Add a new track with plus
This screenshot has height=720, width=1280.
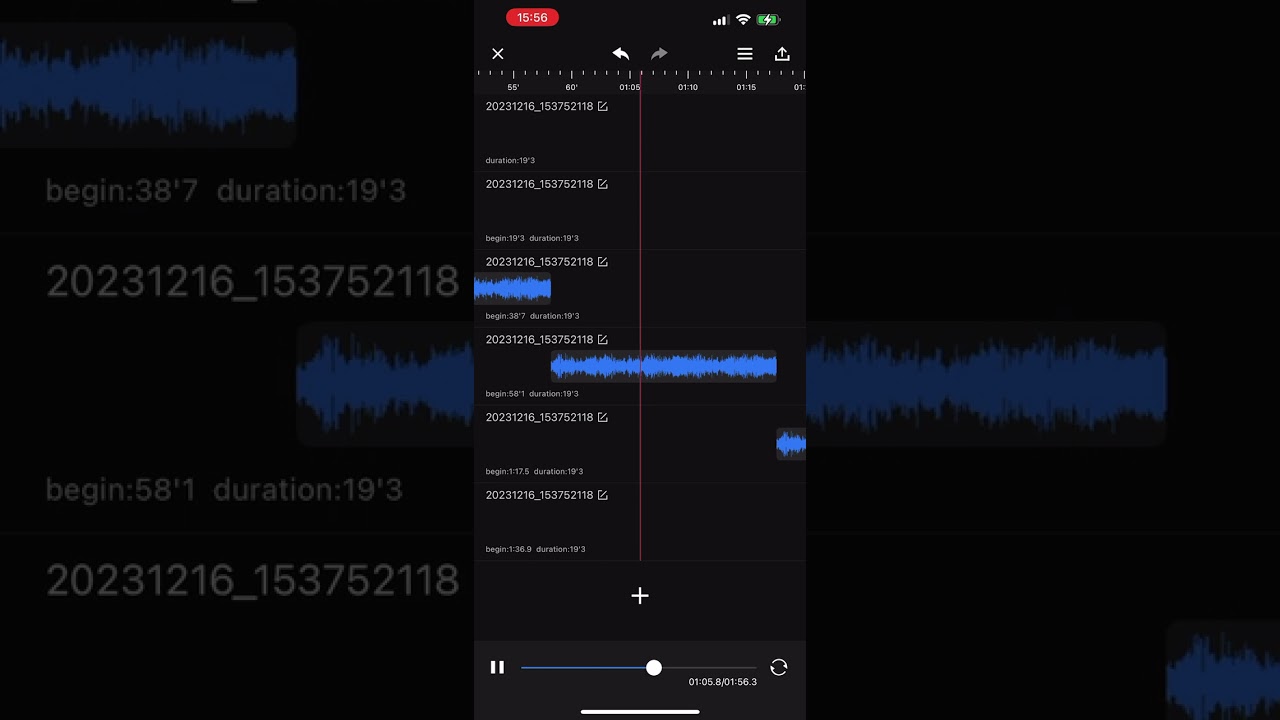click(640, 596)
